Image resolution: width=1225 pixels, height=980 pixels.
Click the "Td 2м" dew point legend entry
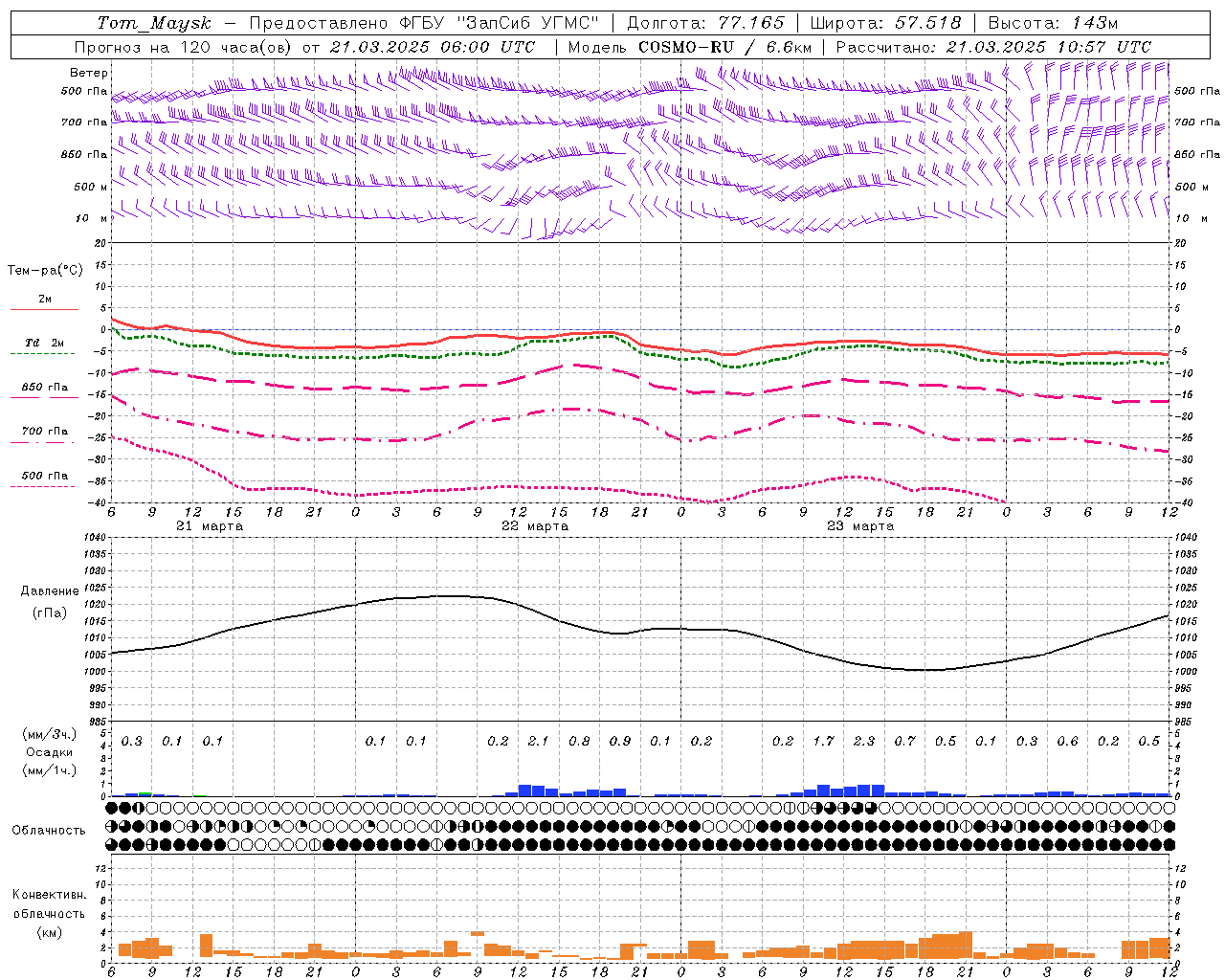pos(45,343)
